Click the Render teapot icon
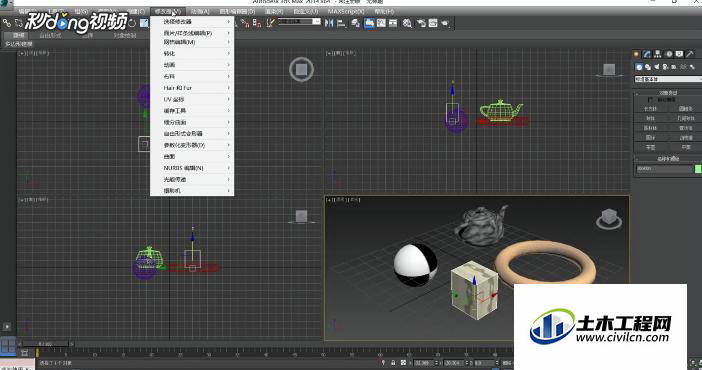The width and height of the screenshot is (702, 370). click(x=445, y=23)
